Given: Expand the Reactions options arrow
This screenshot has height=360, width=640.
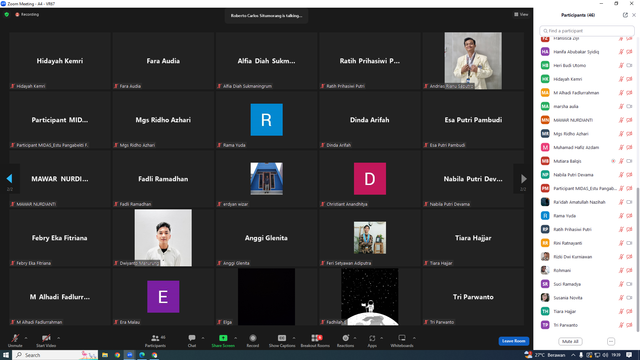Looking at the screenshot, I should click(x=355, y=338).
